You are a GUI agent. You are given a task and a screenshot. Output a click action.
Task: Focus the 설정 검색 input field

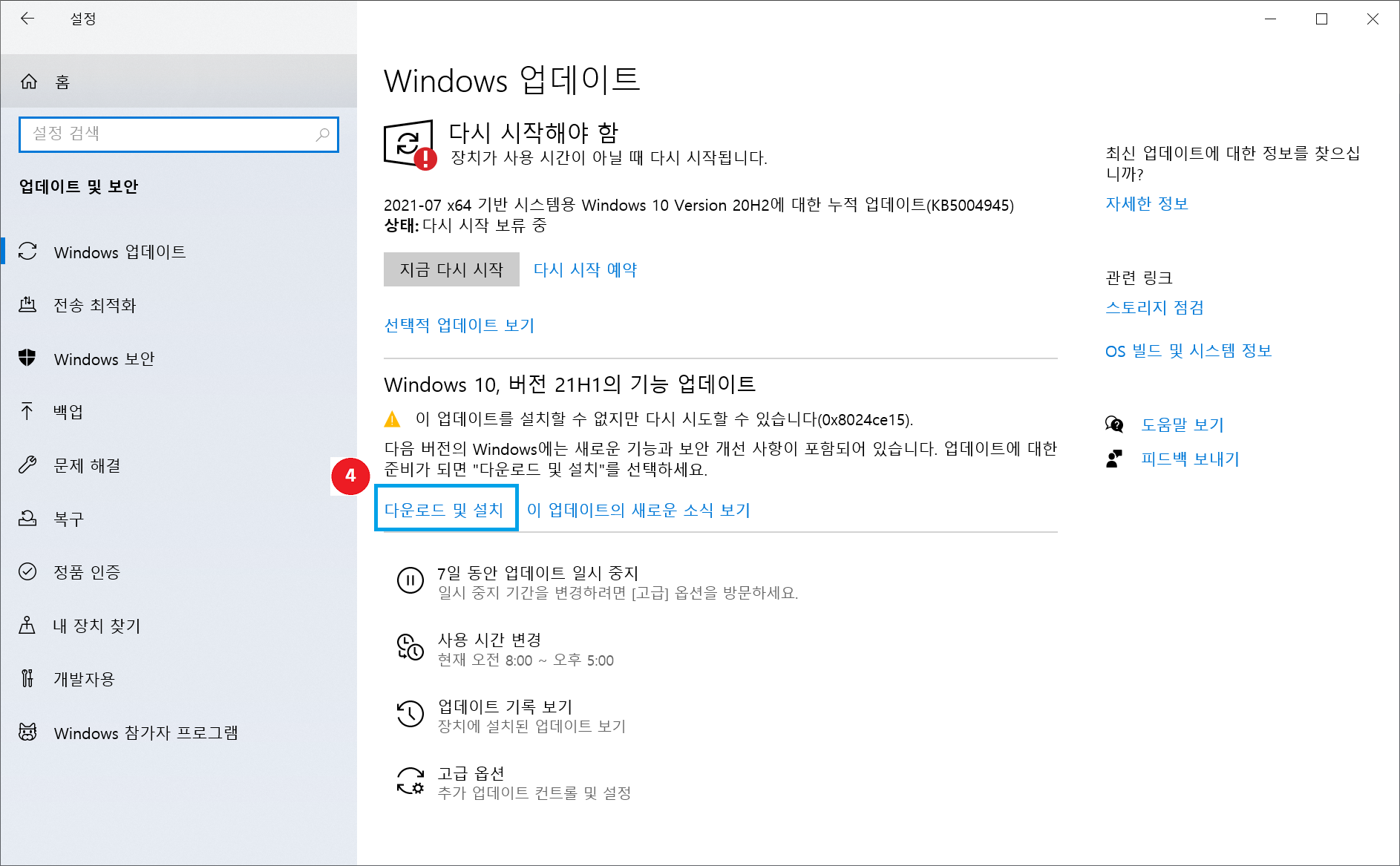pyautogui.click(x=171, y=134)
